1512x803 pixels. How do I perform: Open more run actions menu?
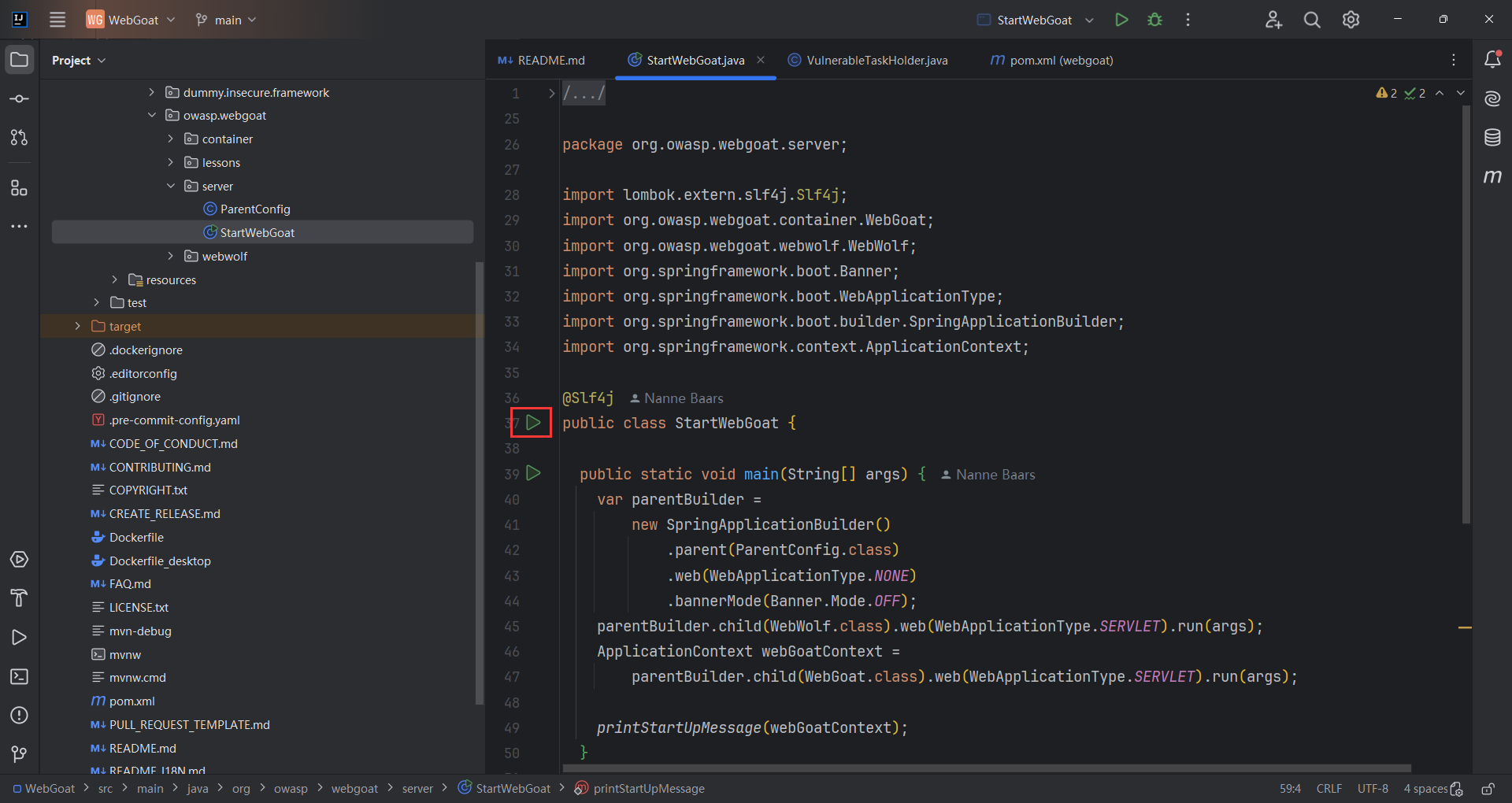click(x=1188, y=20)
